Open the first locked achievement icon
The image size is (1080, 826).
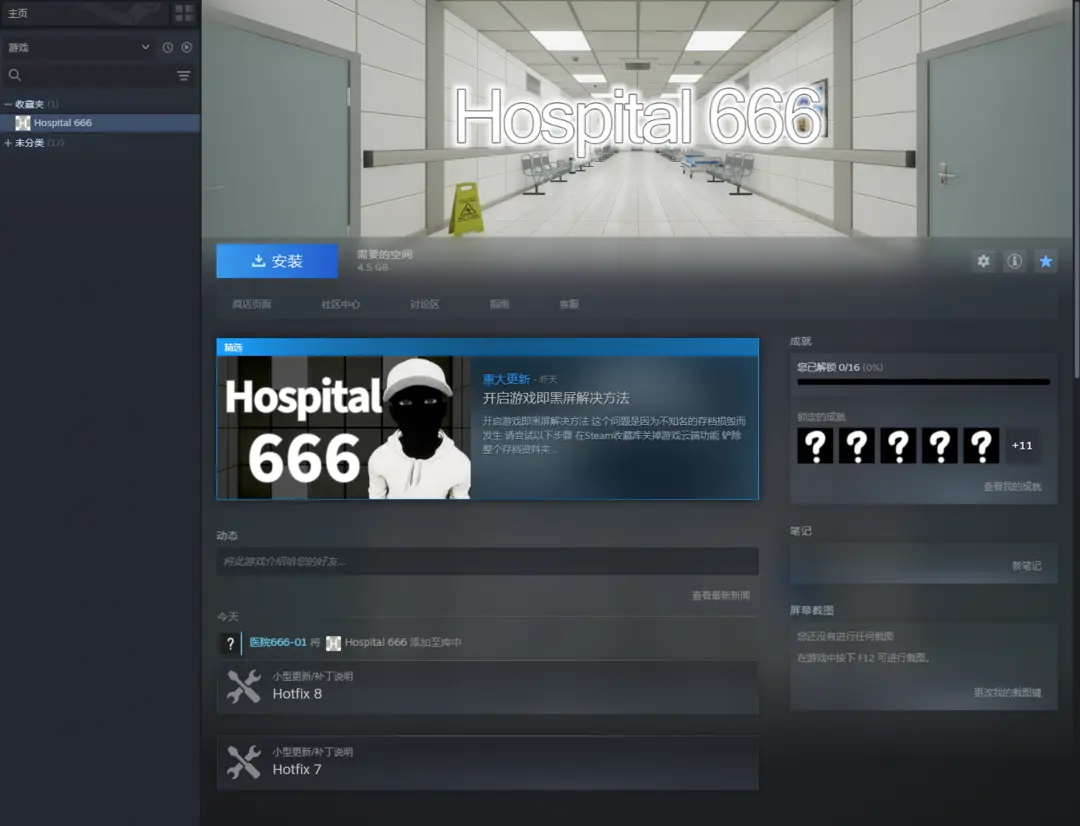point(816,446)
